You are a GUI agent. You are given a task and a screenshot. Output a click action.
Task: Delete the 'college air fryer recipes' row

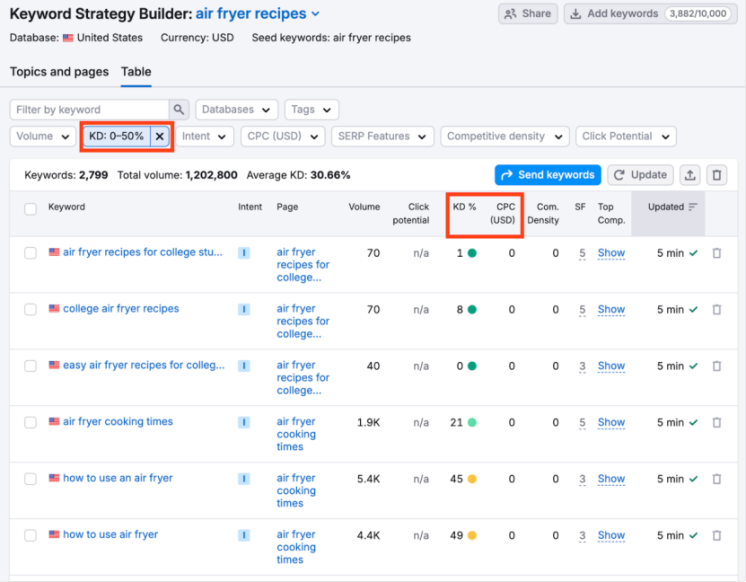[x=716, y=310]
